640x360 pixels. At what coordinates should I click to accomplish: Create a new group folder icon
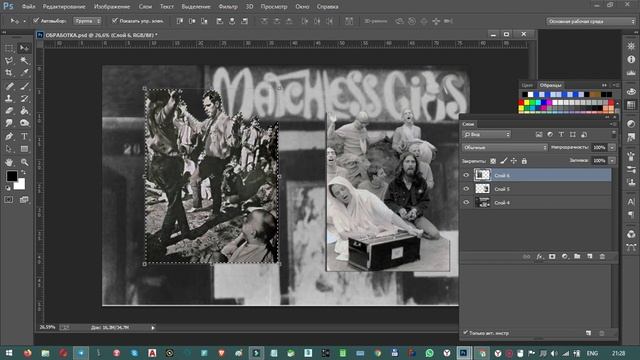coord(577,256)
